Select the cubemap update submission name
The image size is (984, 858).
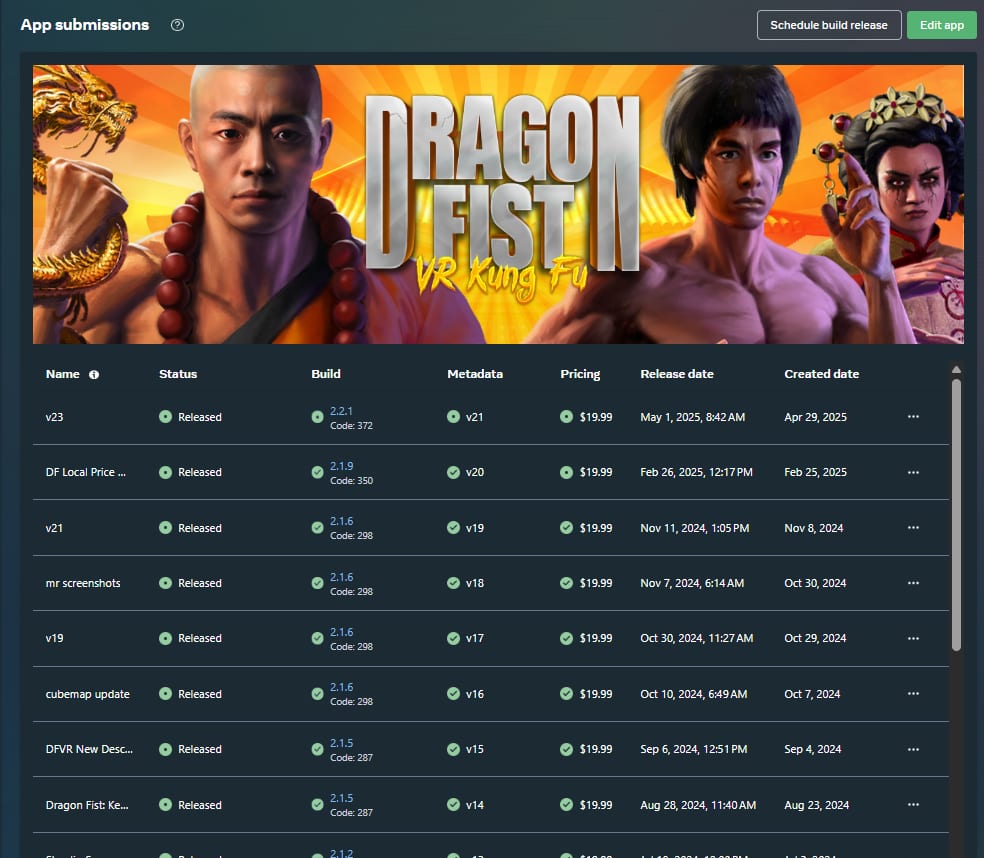pos(88,694)
